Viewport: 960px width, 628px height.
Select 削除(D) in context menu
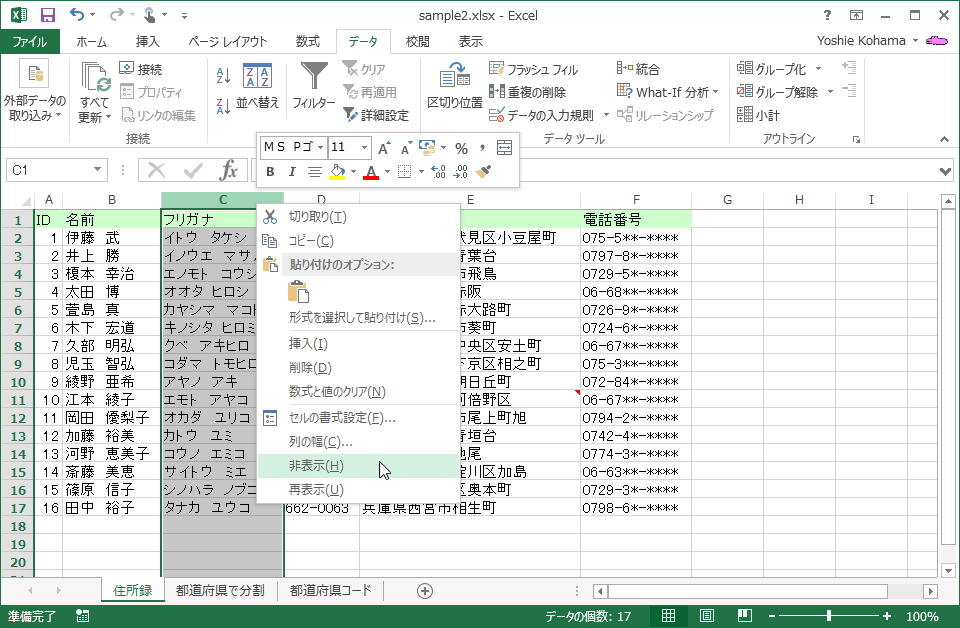click(x=358, y=367)
